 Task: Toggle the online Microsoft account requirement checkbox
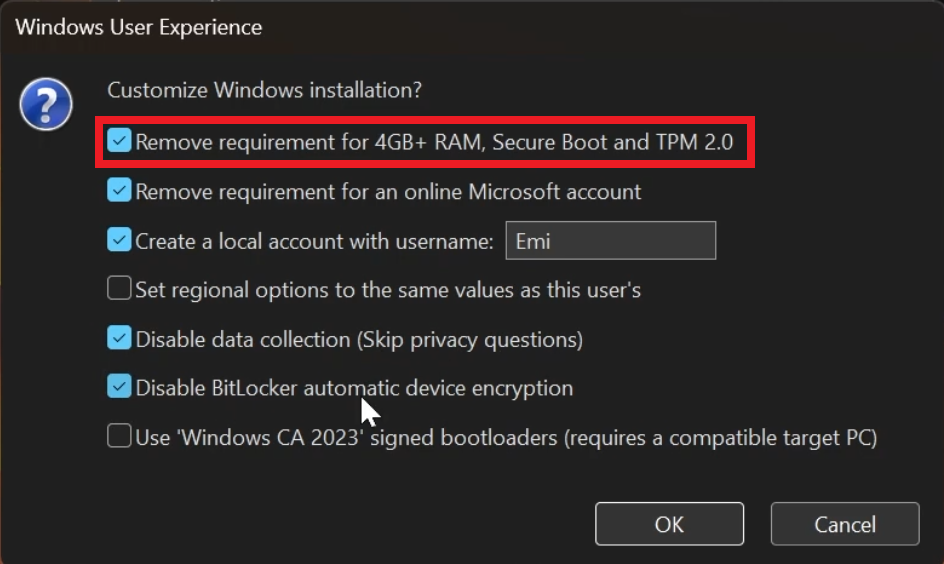120,190
